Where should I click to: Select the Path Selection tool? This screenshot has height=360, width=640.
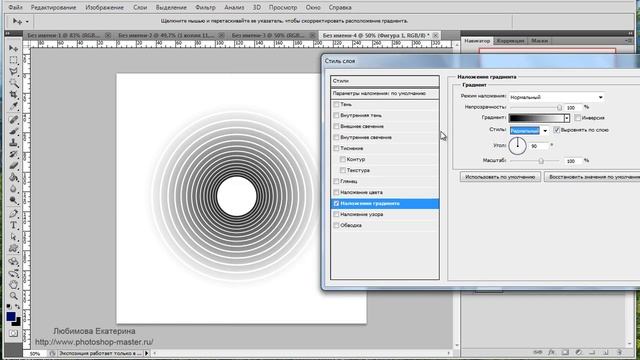pyautogui.click(x=13, y=237)
